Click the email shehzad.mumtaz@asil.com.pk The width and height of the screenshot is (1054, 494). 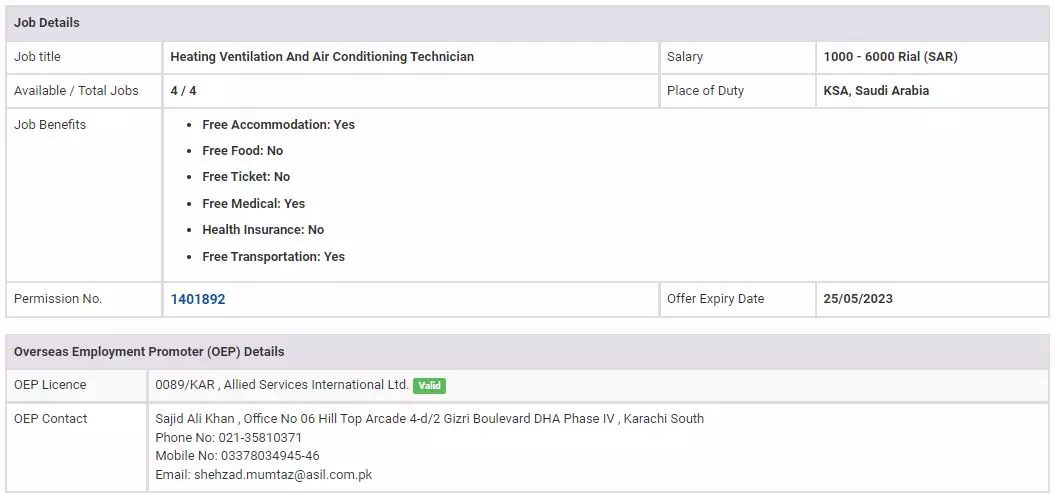pyautogui.click(x=264, y=475)
